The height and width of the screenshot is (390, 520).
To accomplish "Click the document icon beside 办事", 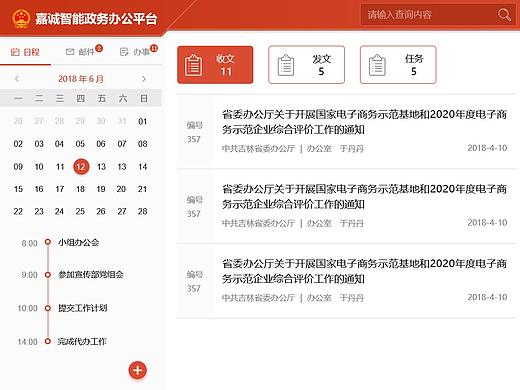I will 124,52.
